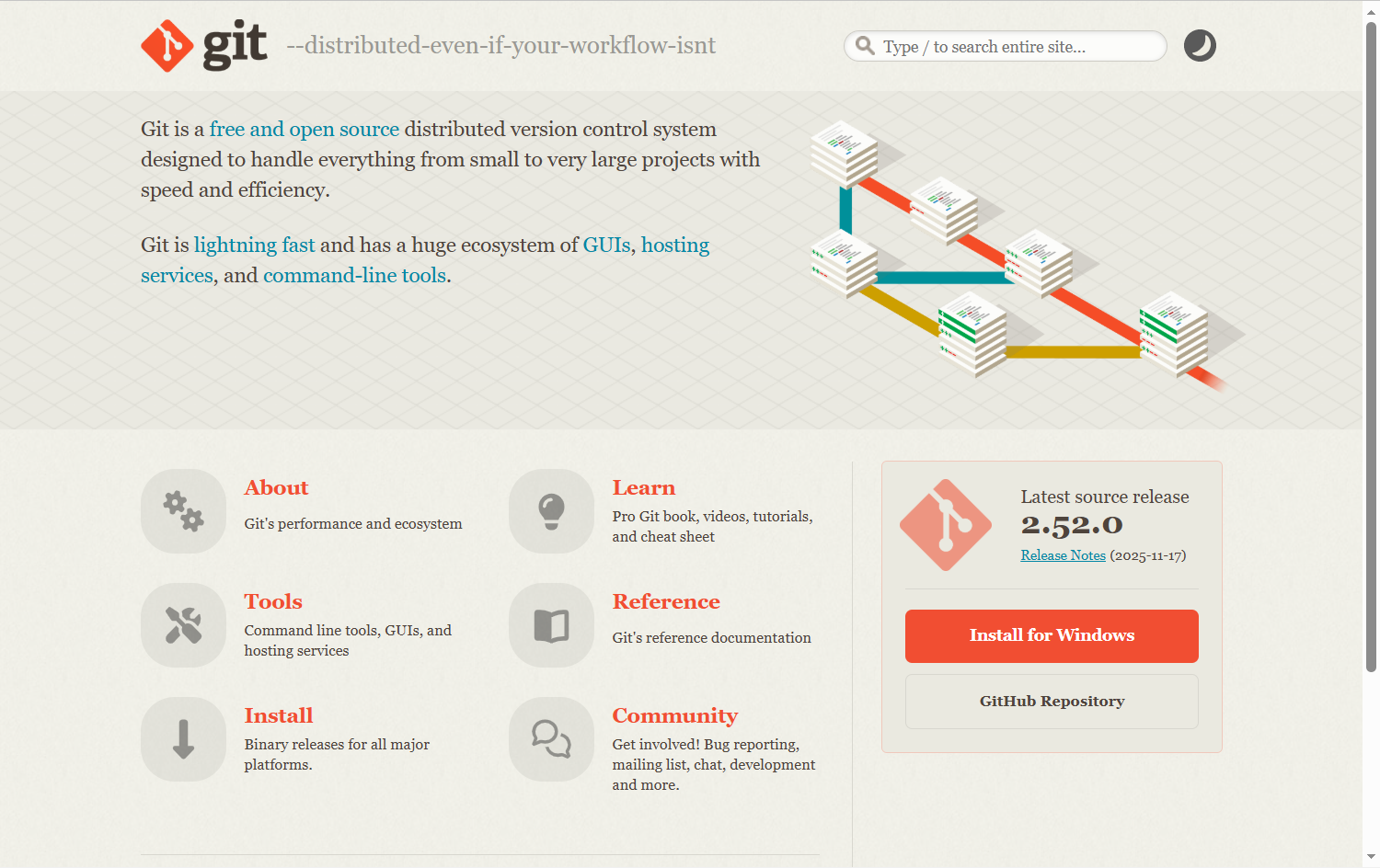Follow the free and open source link
1380x868 pixels.
[304, 130]
